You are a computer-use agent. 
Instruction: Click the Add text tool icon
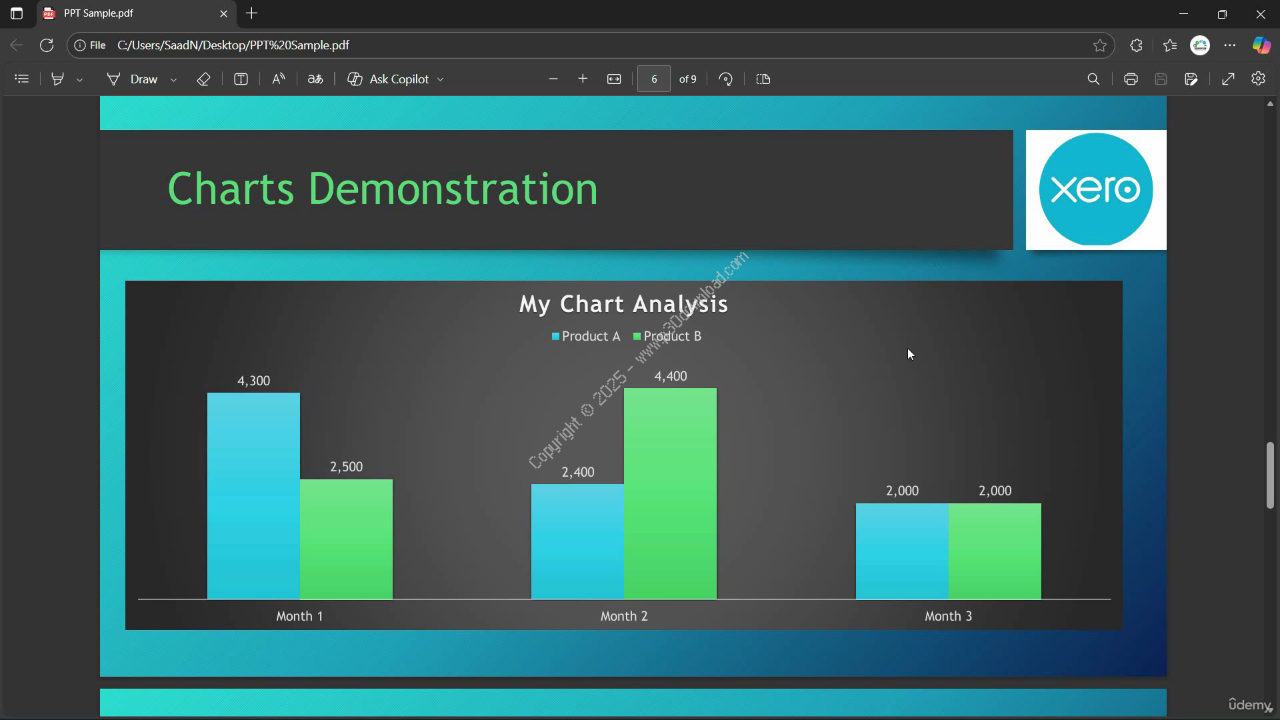pos(241,79)
